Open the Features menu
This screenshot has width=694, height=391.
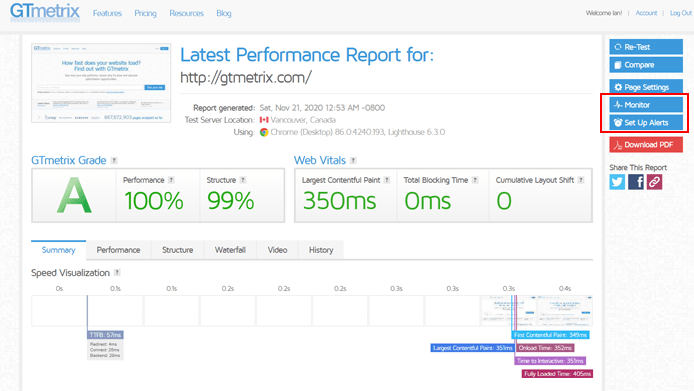coord(107,13)
